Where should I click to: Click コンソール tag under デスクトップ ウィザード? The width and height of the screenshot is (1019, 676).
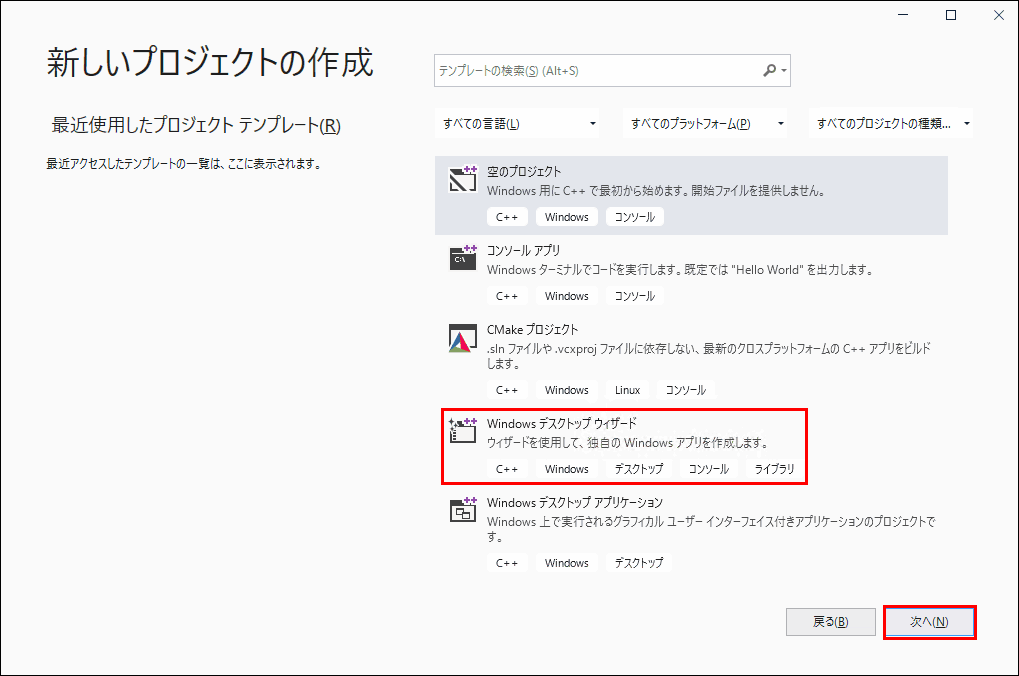(708, 469)
